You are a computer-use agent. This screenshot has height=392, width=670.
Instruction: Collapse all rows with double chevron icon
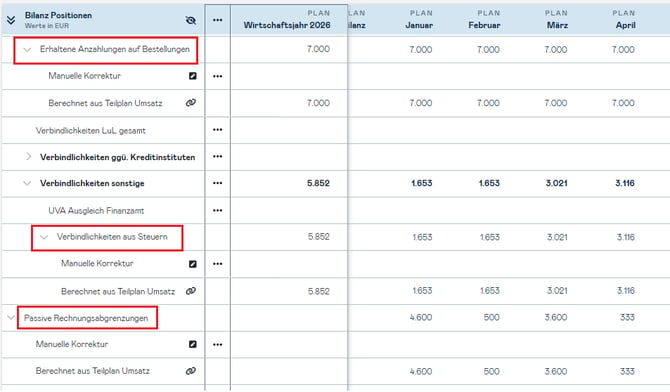11,20
